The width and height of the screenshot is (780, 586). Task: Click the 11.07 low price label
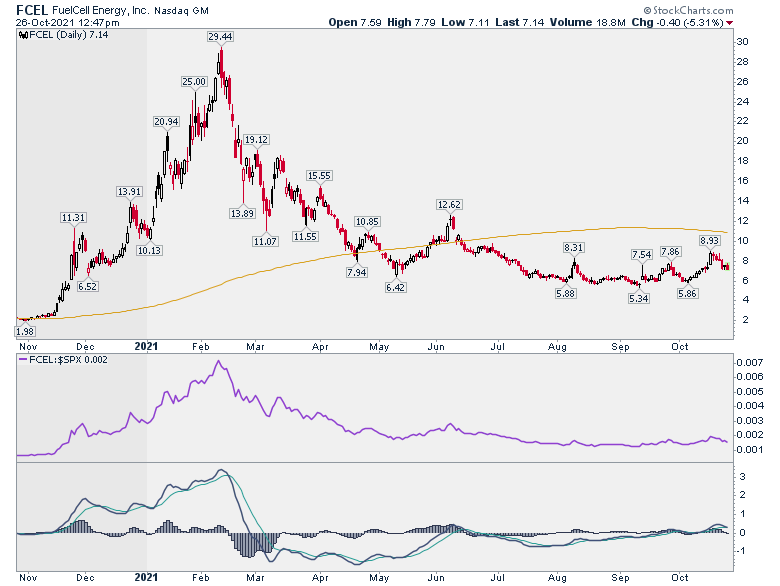pos(265,242)
